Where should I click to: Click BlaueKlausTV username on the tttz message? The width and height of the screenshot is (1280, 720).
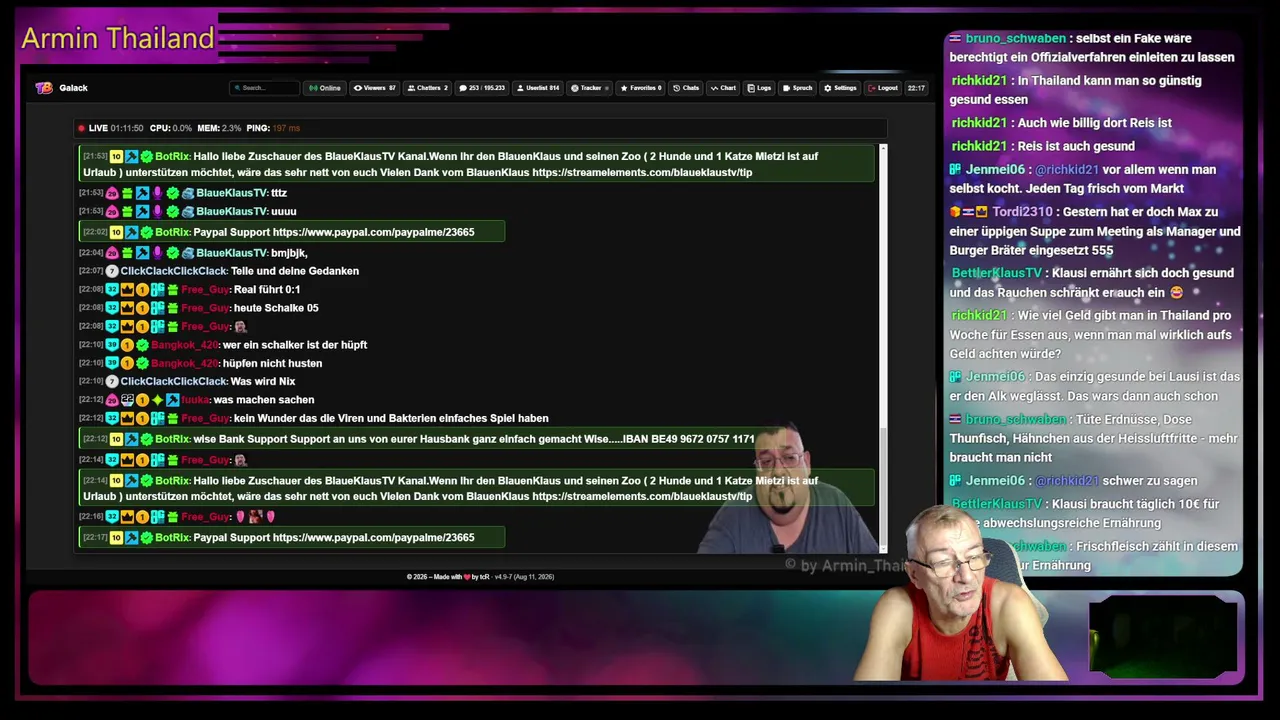pyautogui.click(x=232, y=193)
